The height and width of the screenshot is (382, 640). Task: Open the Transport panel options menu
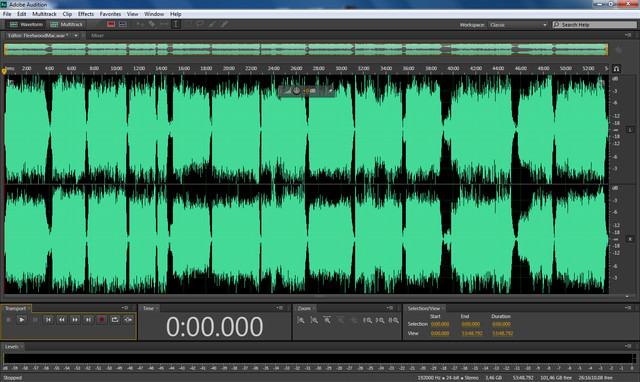125,308
